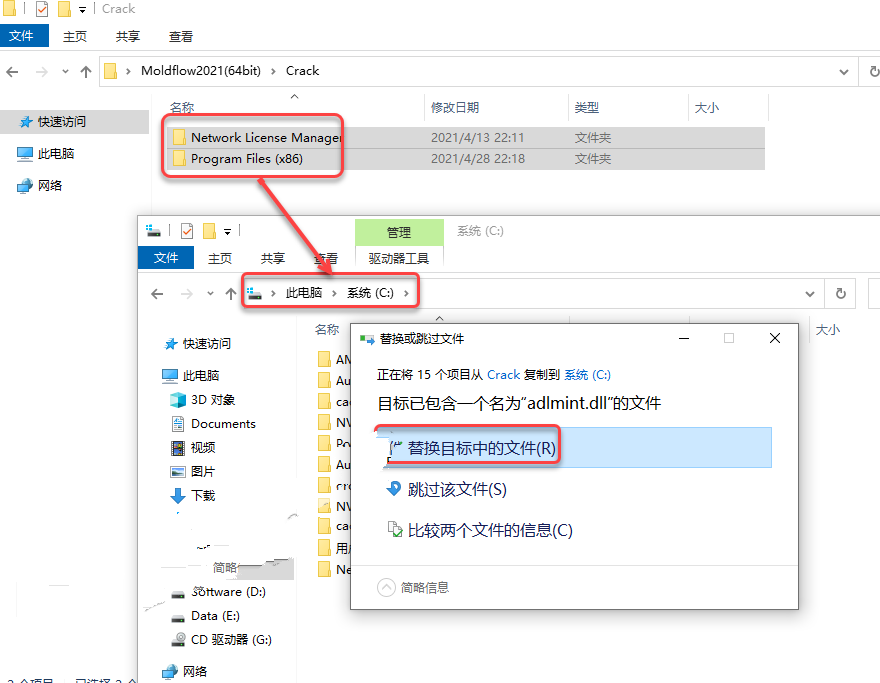
Task: Go back in the Crack window
Action: (12, 72)
